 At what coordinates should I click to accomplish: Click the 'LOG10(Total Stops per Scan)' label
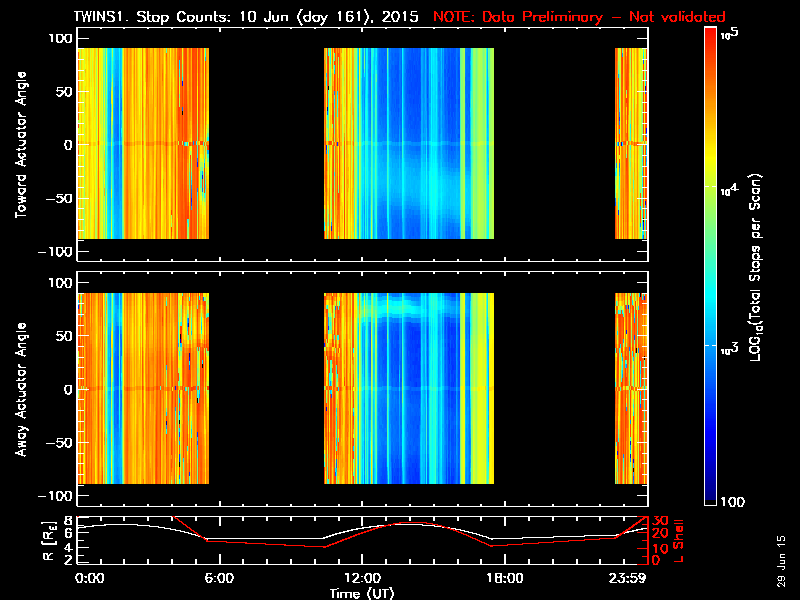point(756,267)
